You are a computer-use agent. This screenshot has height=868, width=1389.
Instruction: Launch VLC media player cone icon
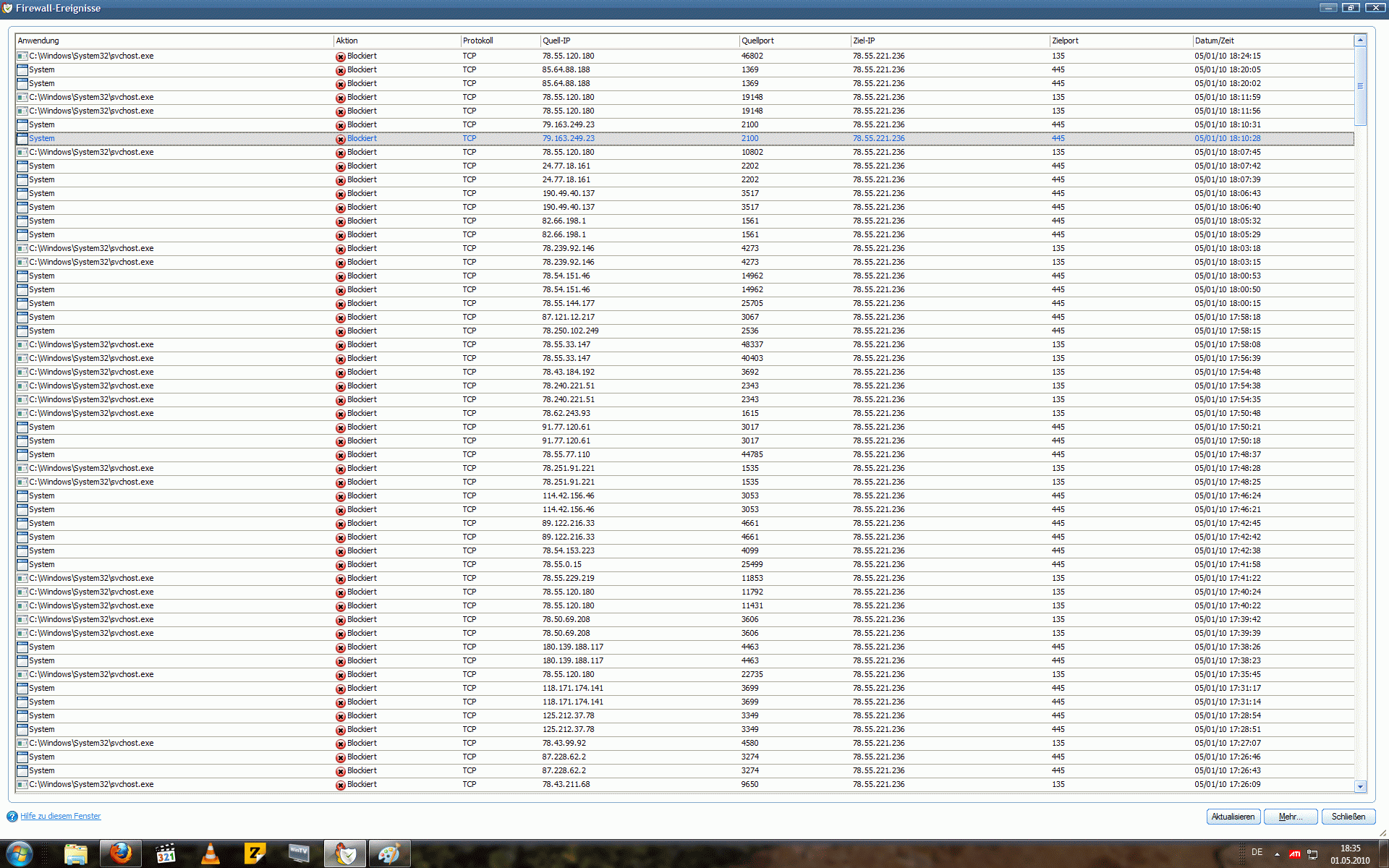210,854
